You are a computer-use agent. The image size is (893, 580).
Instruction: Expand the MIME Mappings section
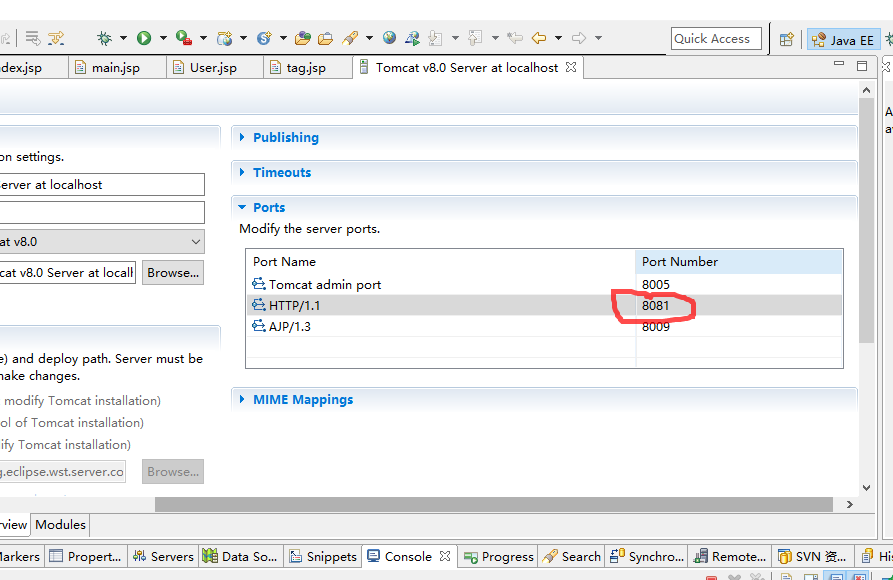pos(302,400)
